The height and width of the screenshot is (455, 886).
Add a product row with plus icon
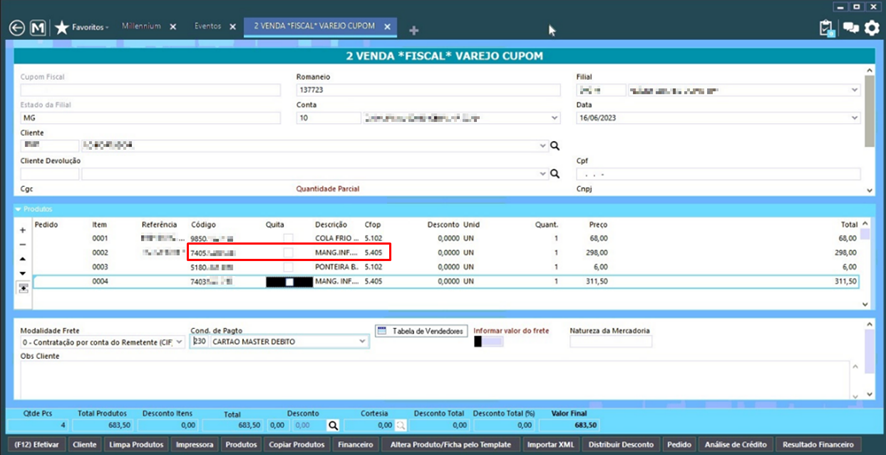click(x=23, y=230)
